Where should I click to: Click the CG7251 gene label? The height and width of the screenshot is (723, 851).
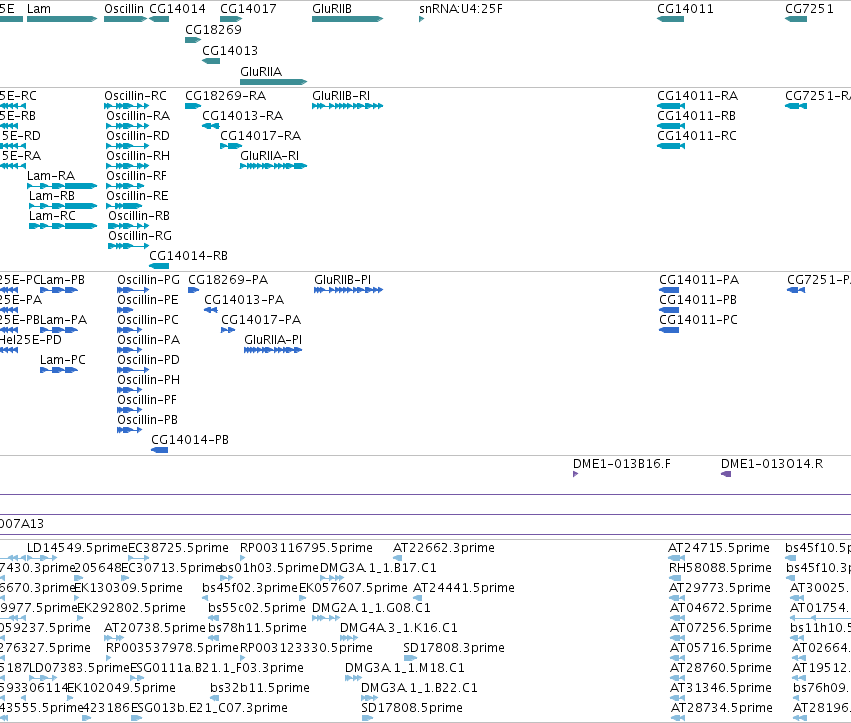[809, 9]
